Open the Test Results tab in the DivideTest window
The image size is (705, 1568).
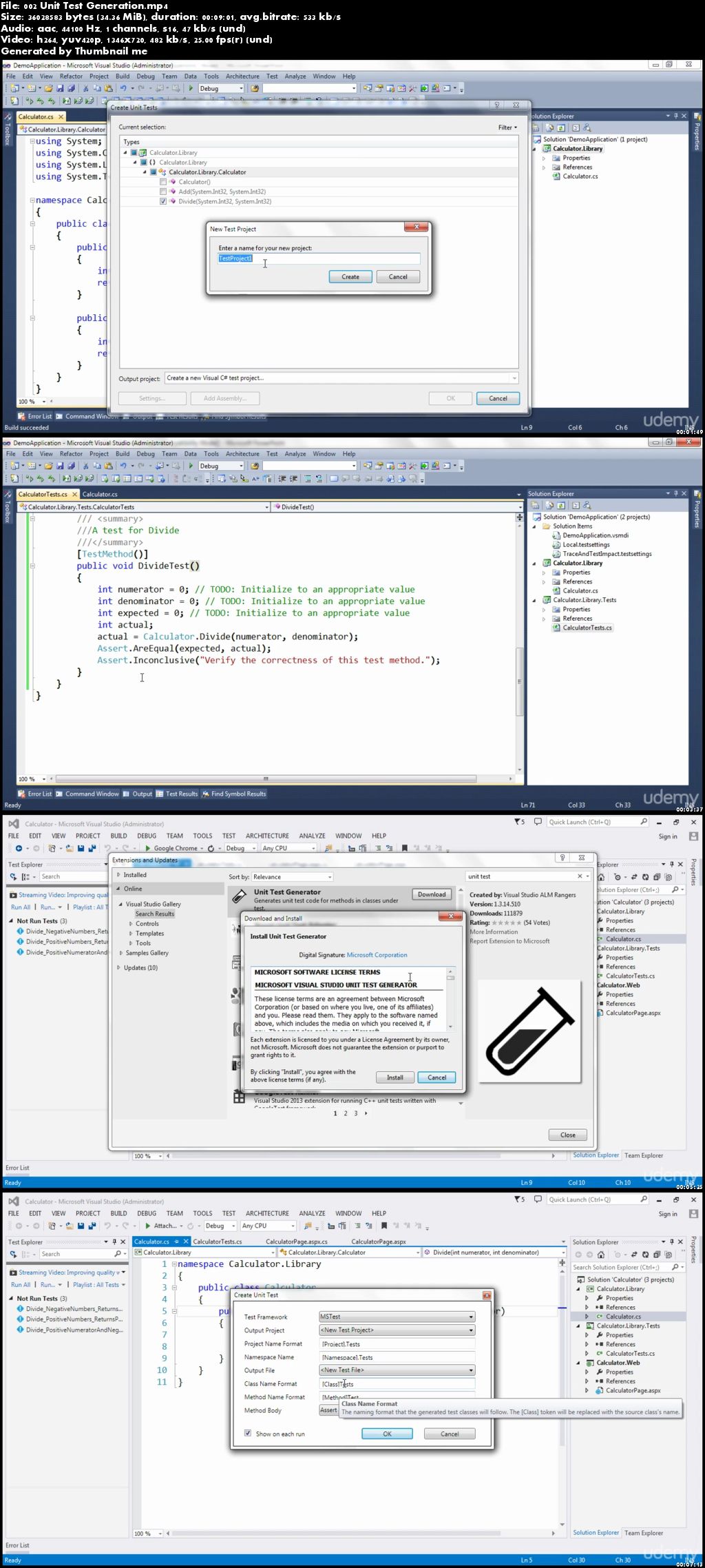pos(177,794)
